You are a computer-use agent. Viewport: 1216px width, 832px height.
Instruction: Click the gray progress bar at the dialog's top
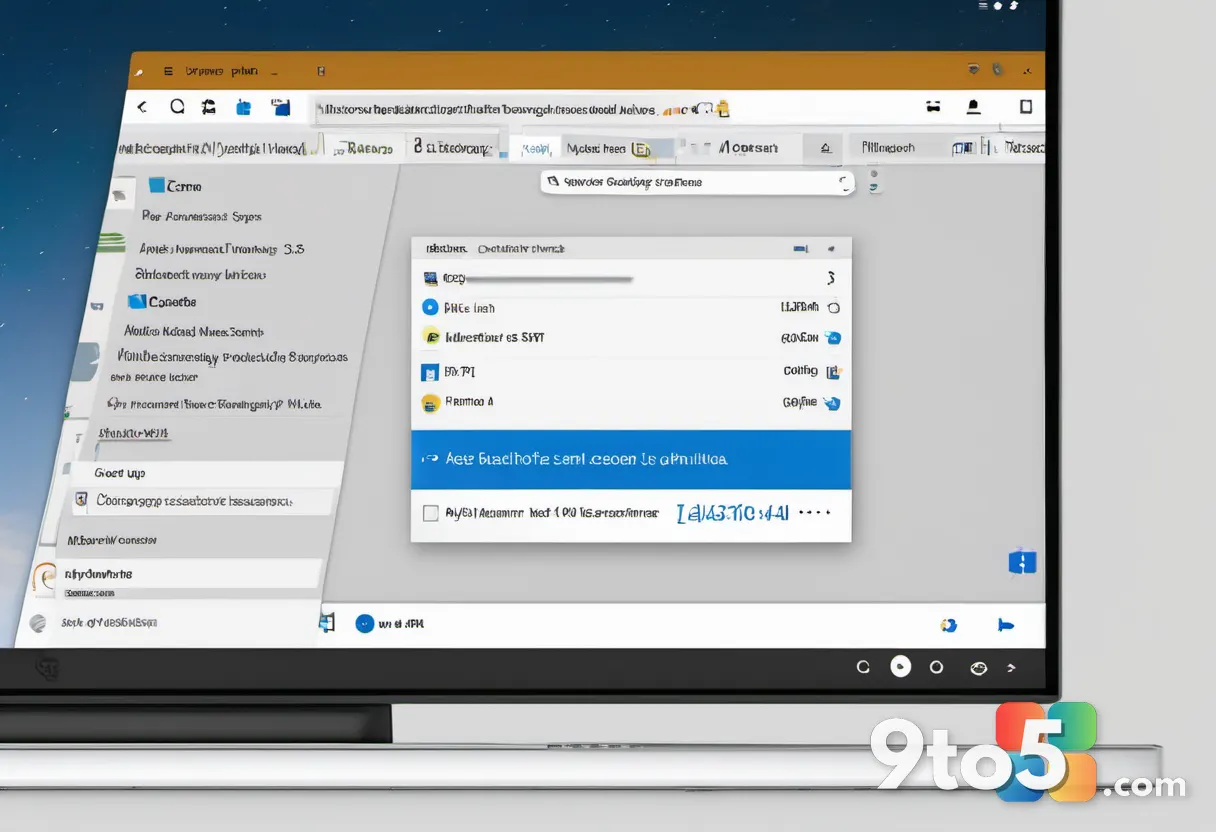[x=548, y=279]
